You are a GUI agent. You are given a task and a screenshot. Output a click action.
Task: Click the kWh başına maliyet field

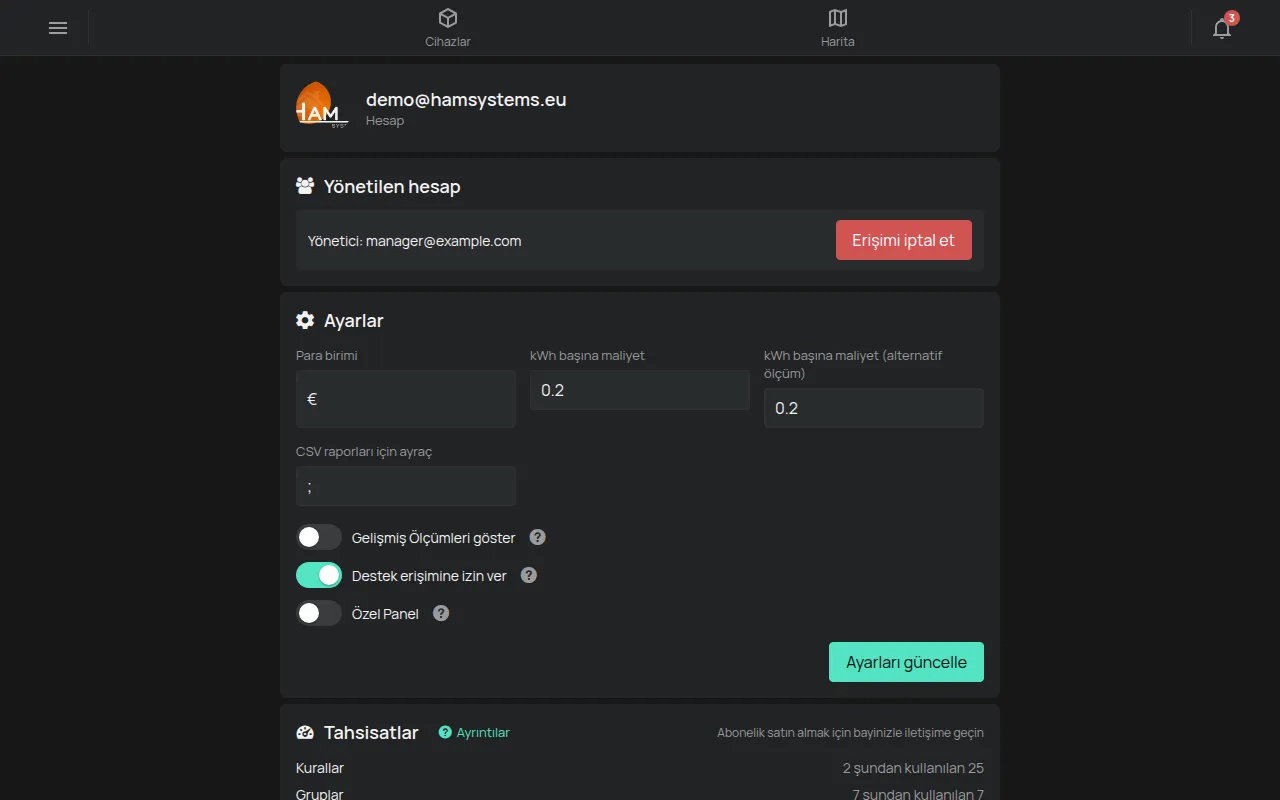tap(640, 390)
